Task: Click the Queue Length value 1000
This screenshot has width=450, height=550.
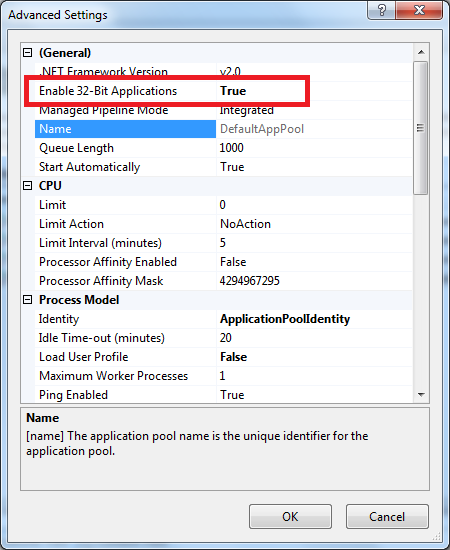Action: pyautogui.click(x=231, y=148)
